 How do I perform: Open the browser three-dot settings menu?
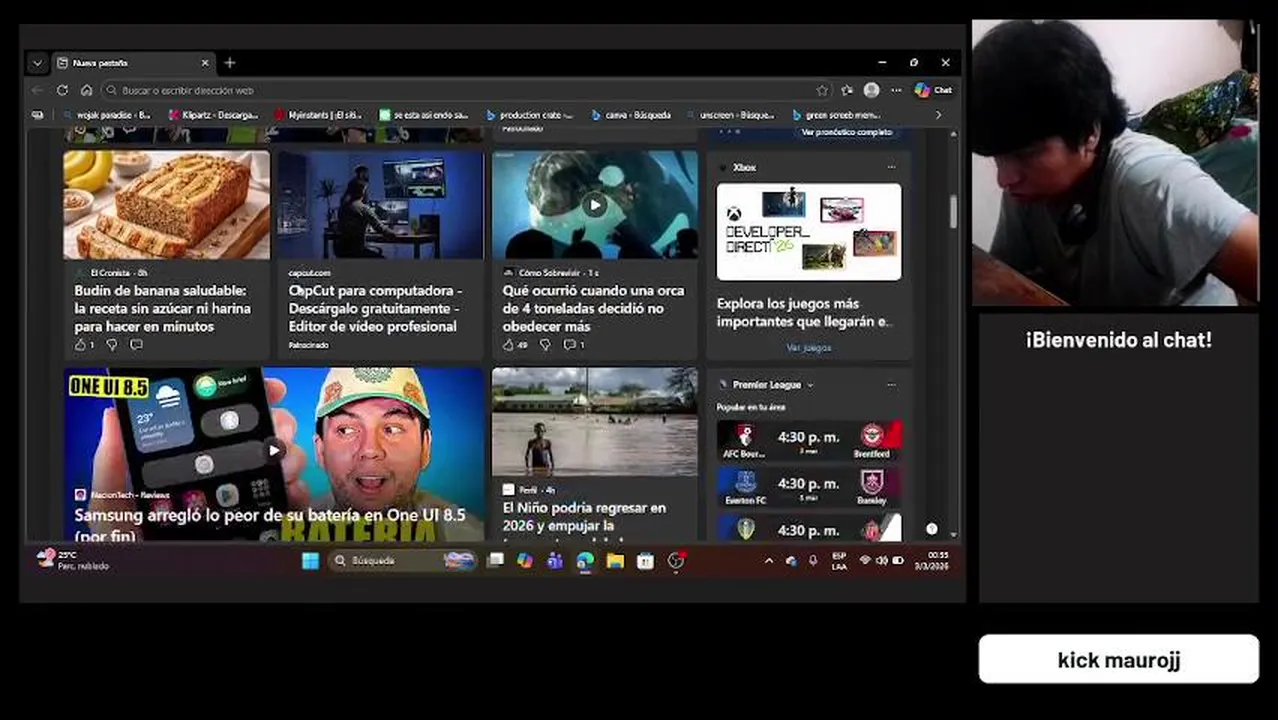894,90
